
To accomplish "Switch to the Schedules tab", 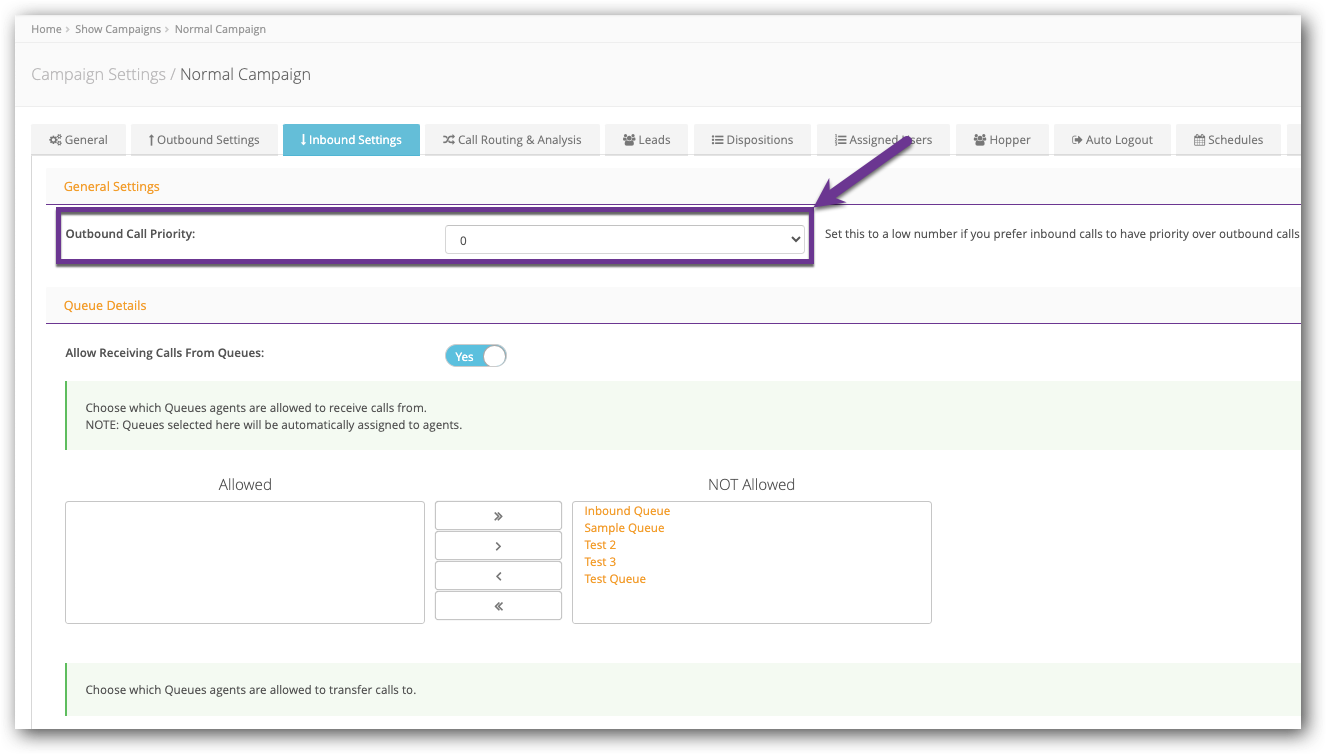I will (x=1228, y=139).
